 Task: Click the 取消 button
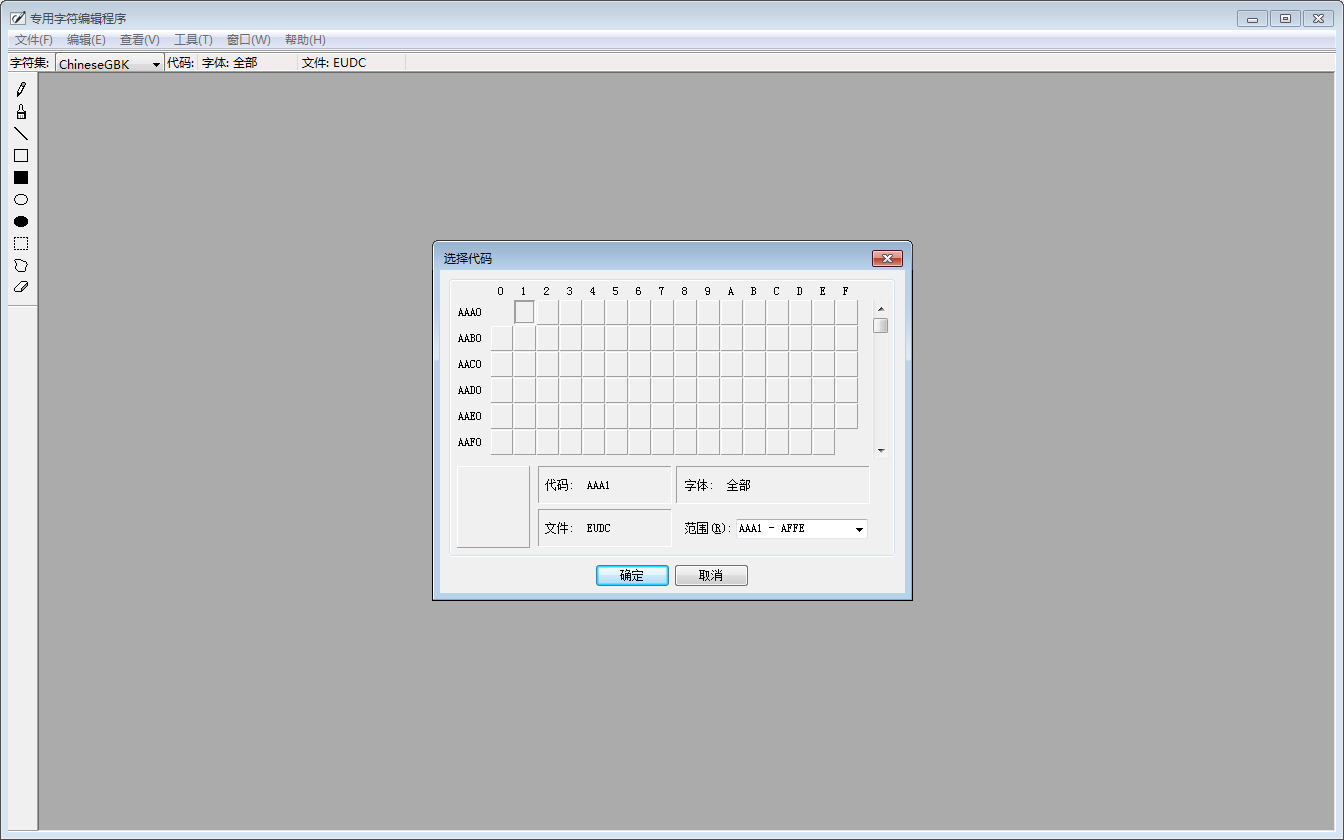coord(711,576)
